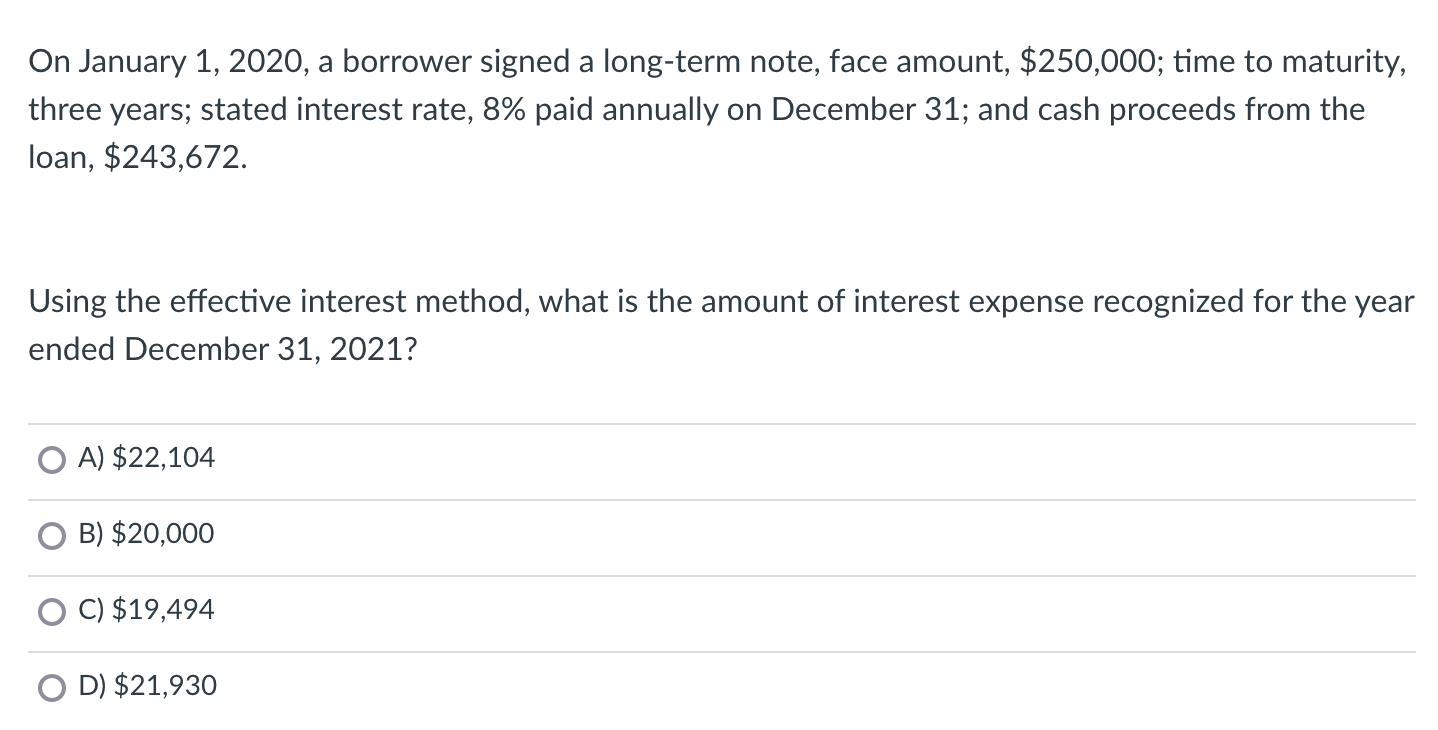Select the radio button for option D

pos(50,687)
